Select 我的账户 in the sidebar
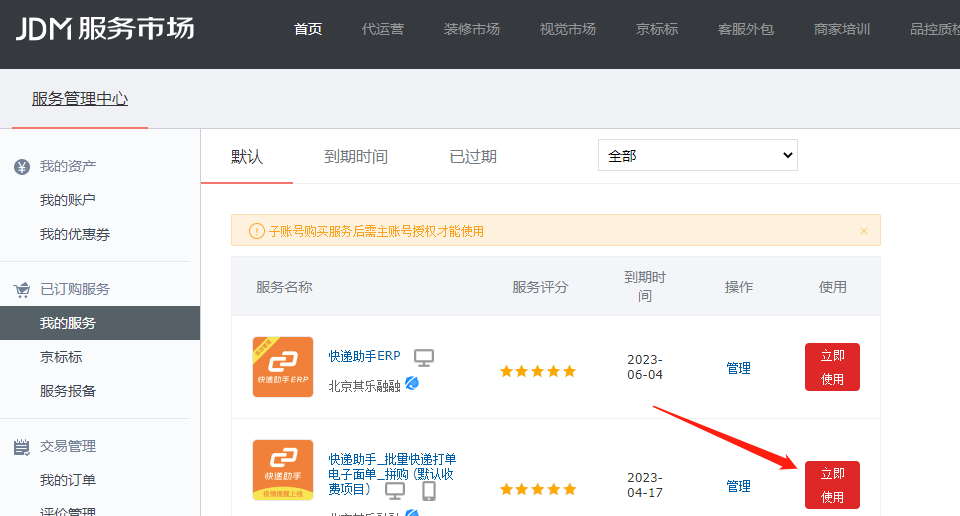 67,200
